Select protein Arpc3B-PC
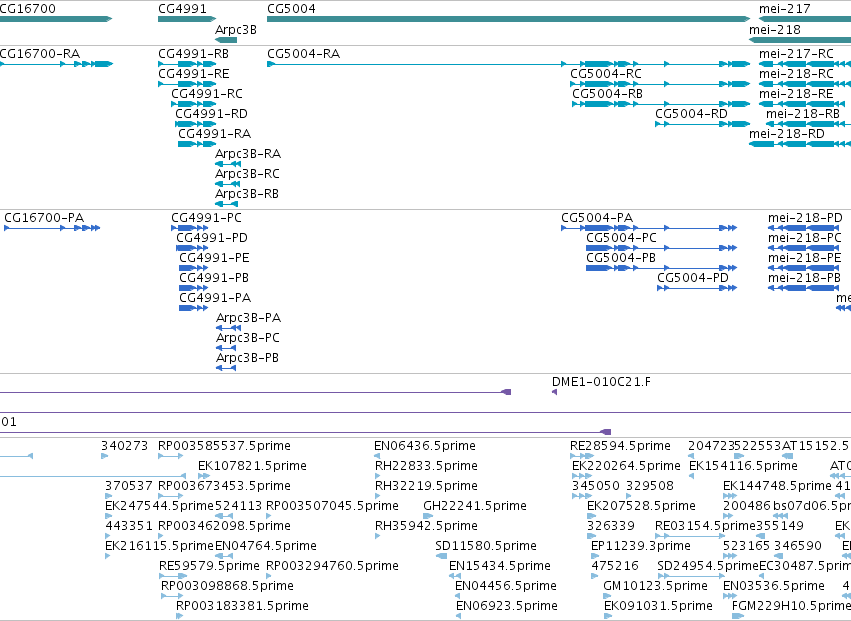 coord(248,338)
